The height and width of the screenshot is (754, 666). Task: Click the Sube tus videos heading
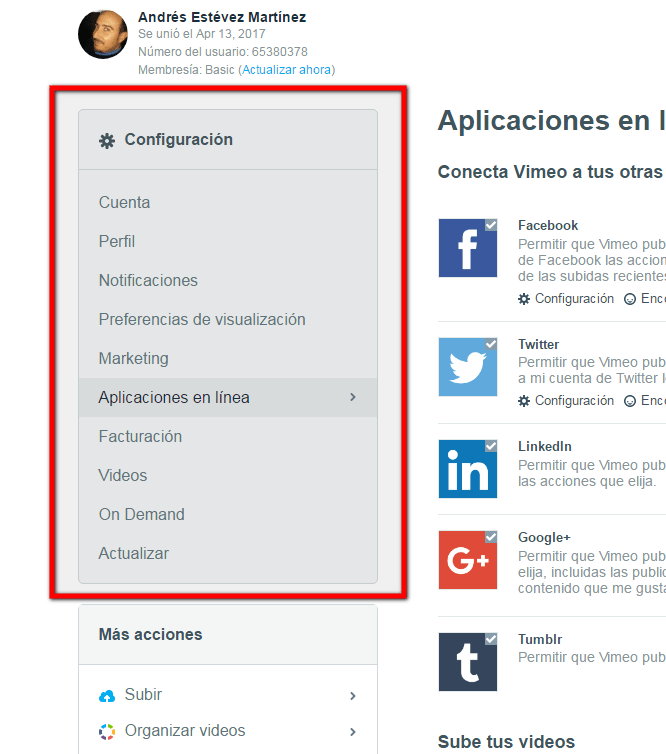(x=506, y=741)
